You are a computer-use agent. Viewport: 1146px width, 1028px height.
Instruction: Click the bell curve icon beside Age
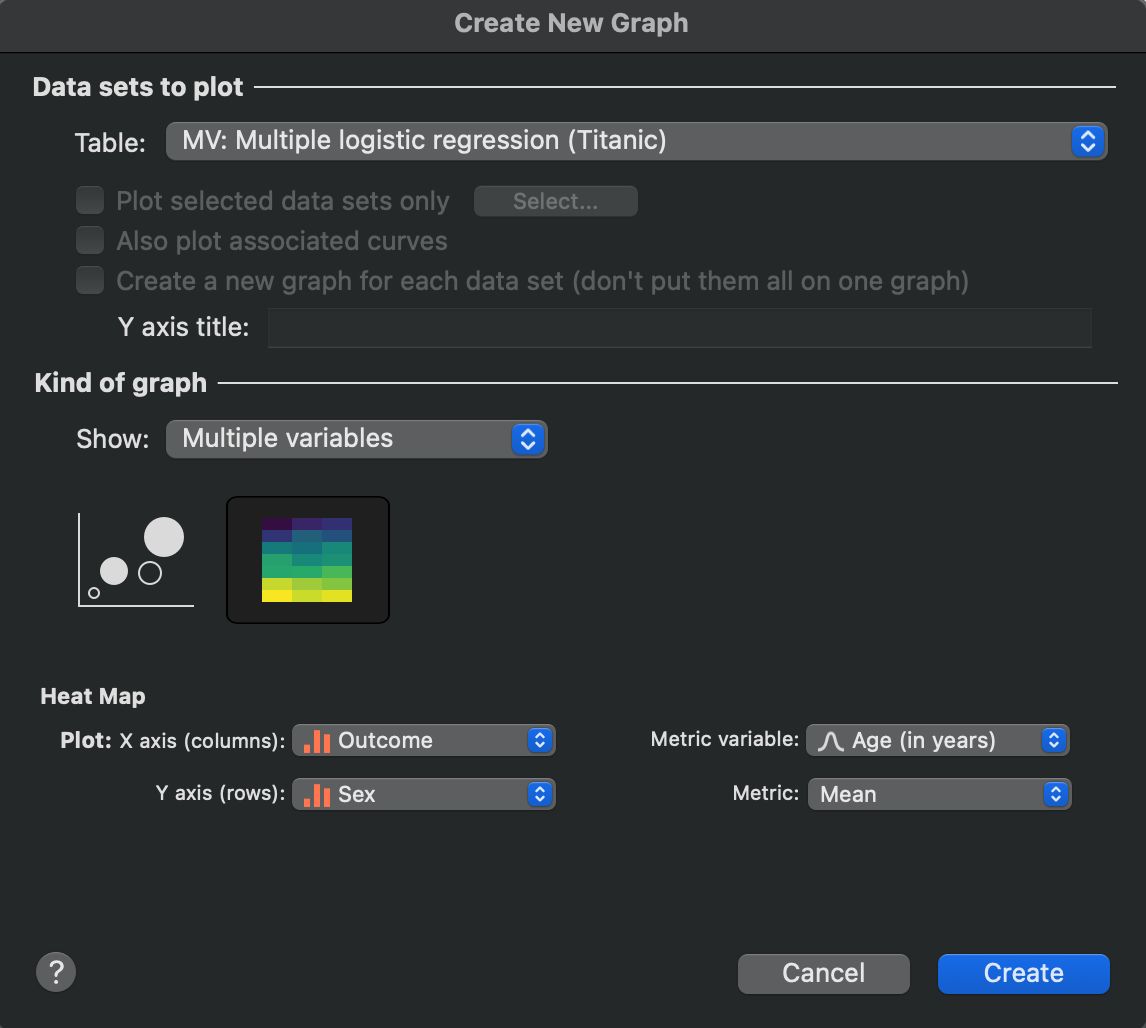[x=831, y=741]
